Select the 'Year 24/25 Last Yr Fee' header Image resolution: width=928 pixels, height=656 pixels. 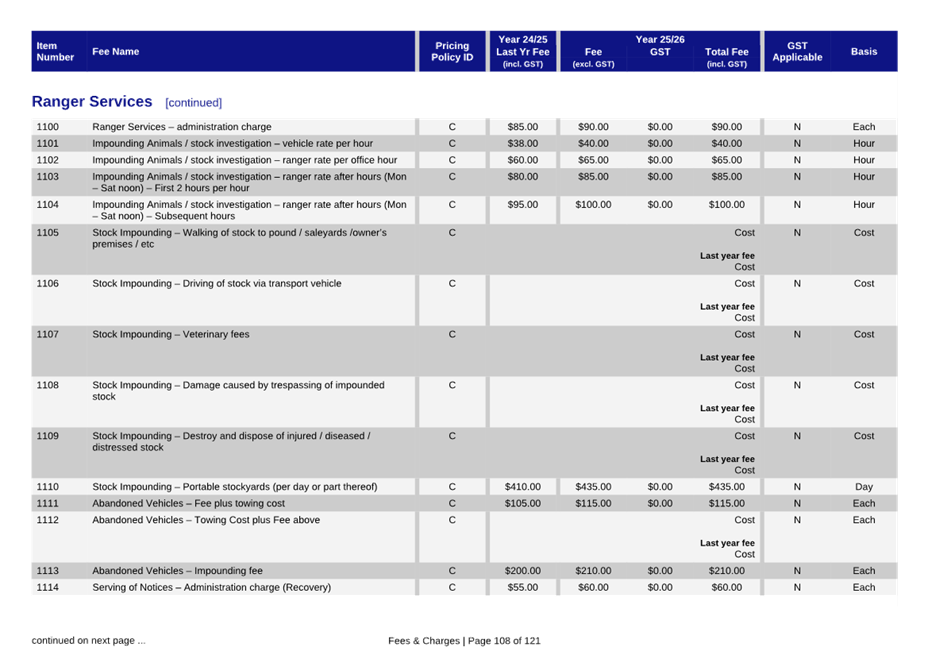tap(523, 52)
